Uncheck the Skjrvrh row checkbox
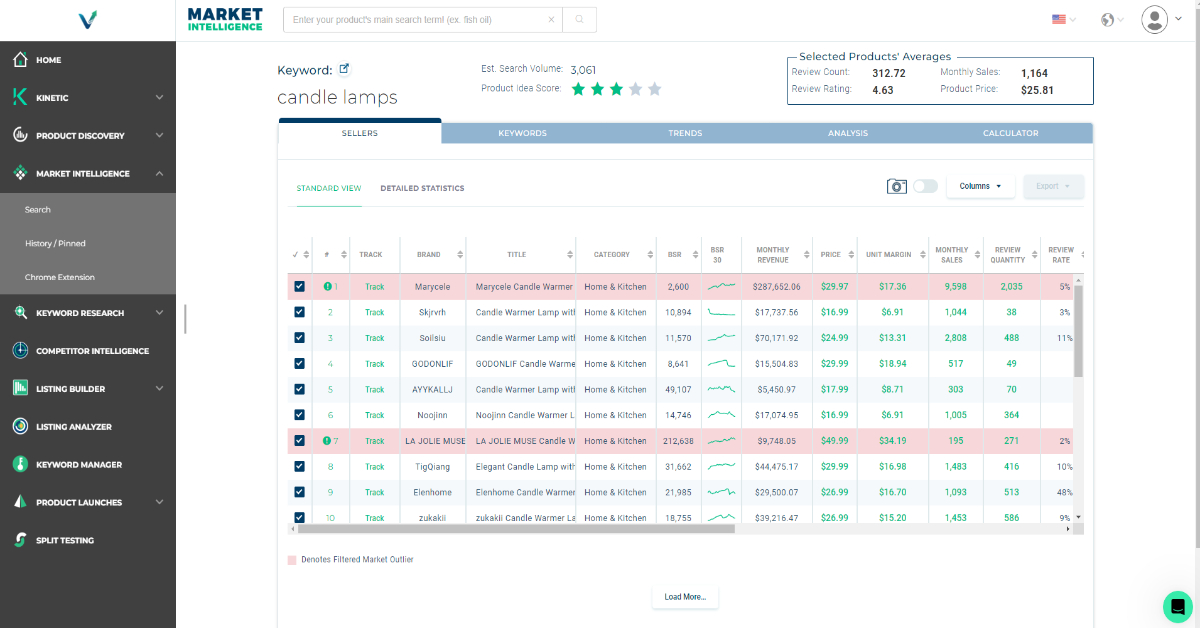 (299, 312)
